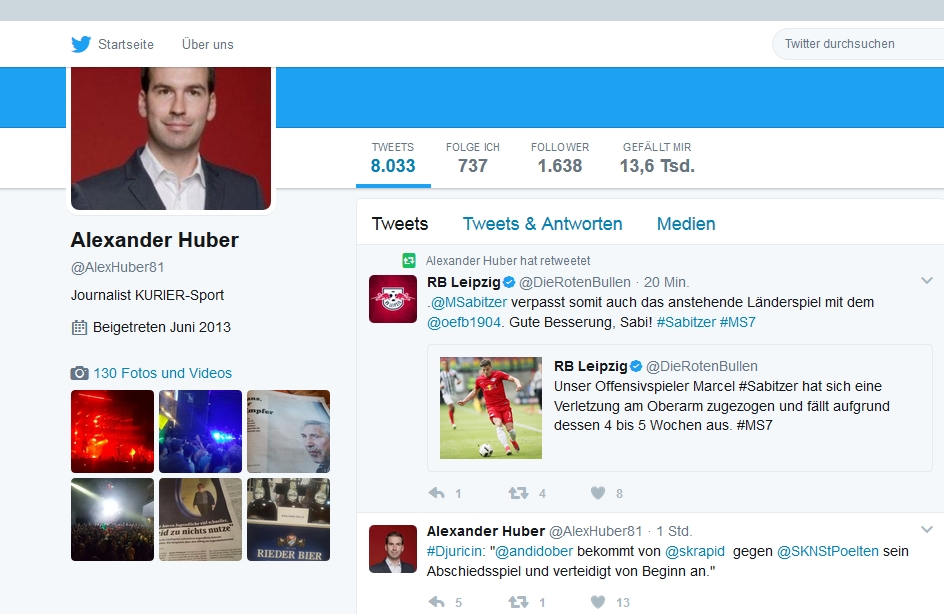Click the verified badge in quoted tweet
The width and height of the screenshot is (944, 614).
tap(636, 366)
